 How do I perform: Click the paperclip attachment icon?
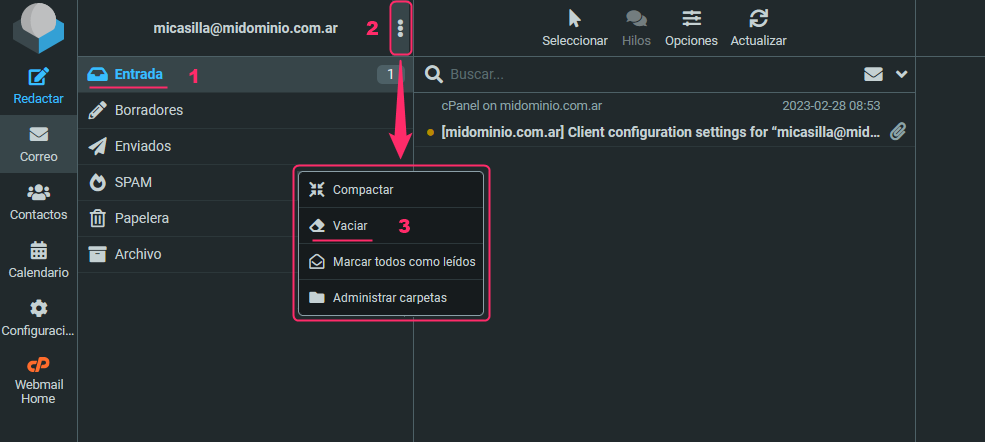(898, 132)
